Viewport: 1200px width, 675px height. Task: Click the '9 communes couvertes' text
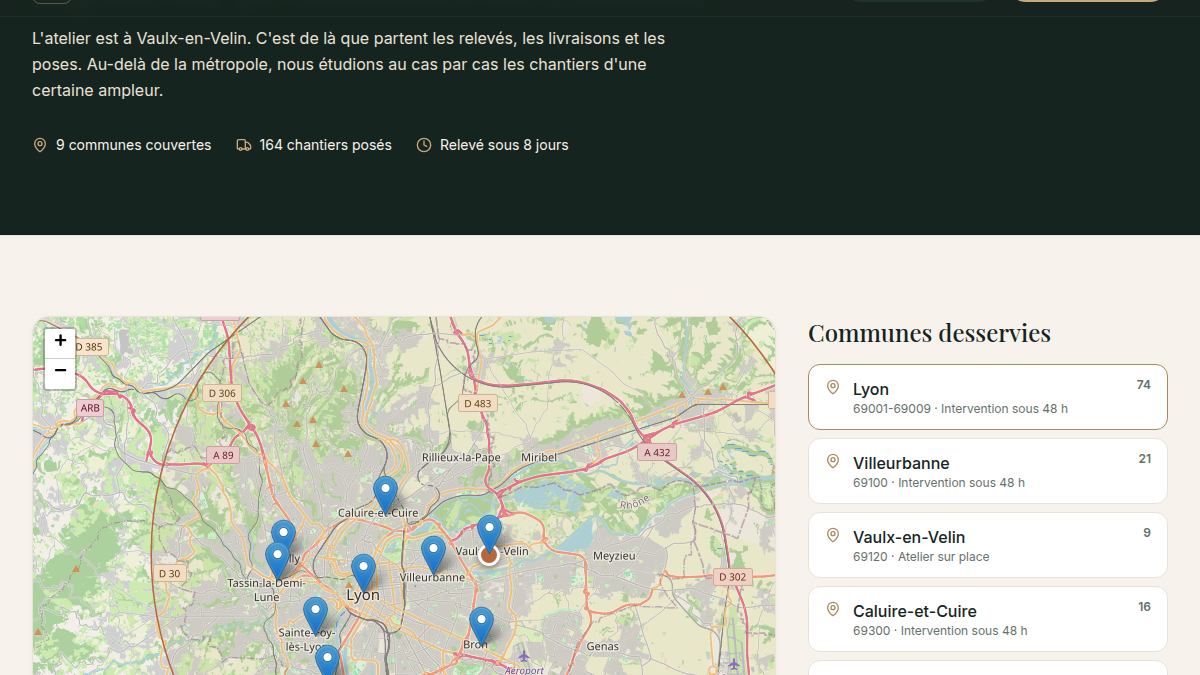[134, 145]
